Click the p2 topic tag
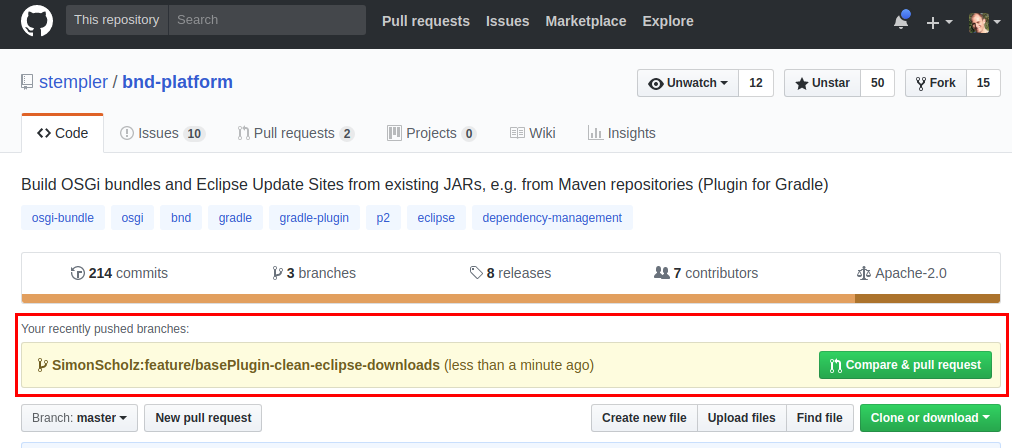1012x448 pixels. pos(383,218)
